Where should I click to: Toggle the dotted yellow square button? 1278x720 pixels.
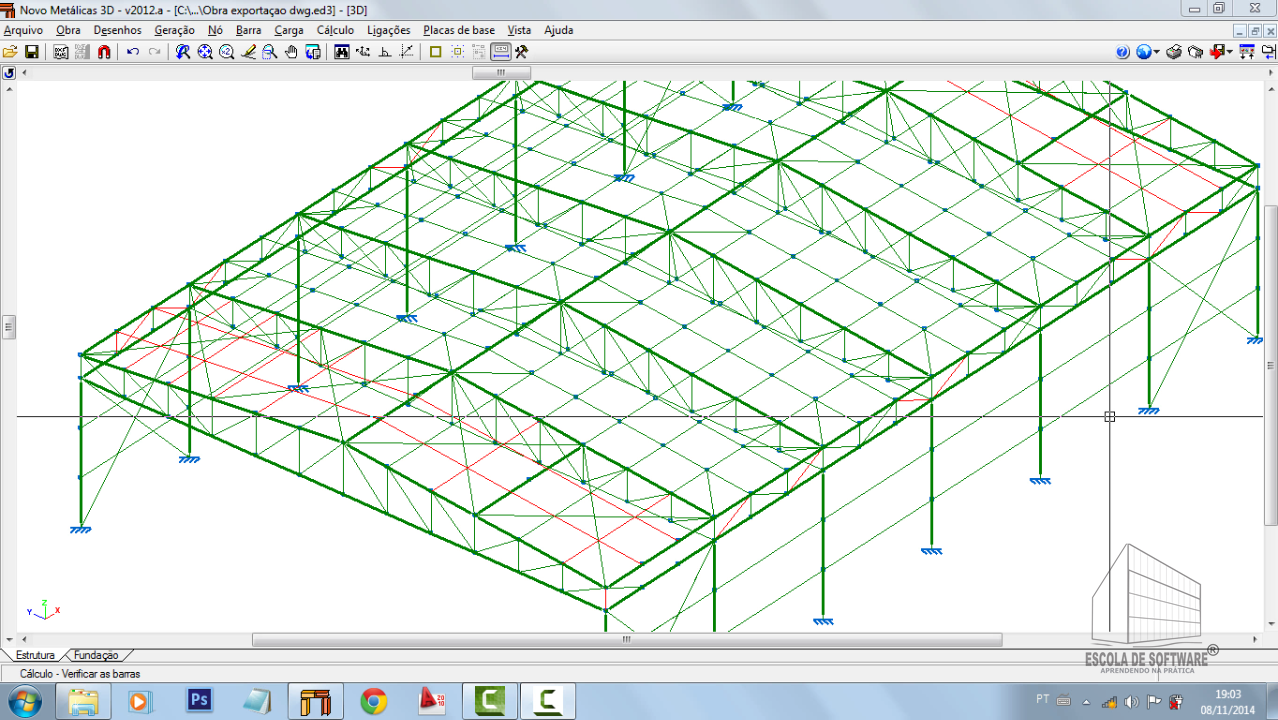[x=457, y=52]
